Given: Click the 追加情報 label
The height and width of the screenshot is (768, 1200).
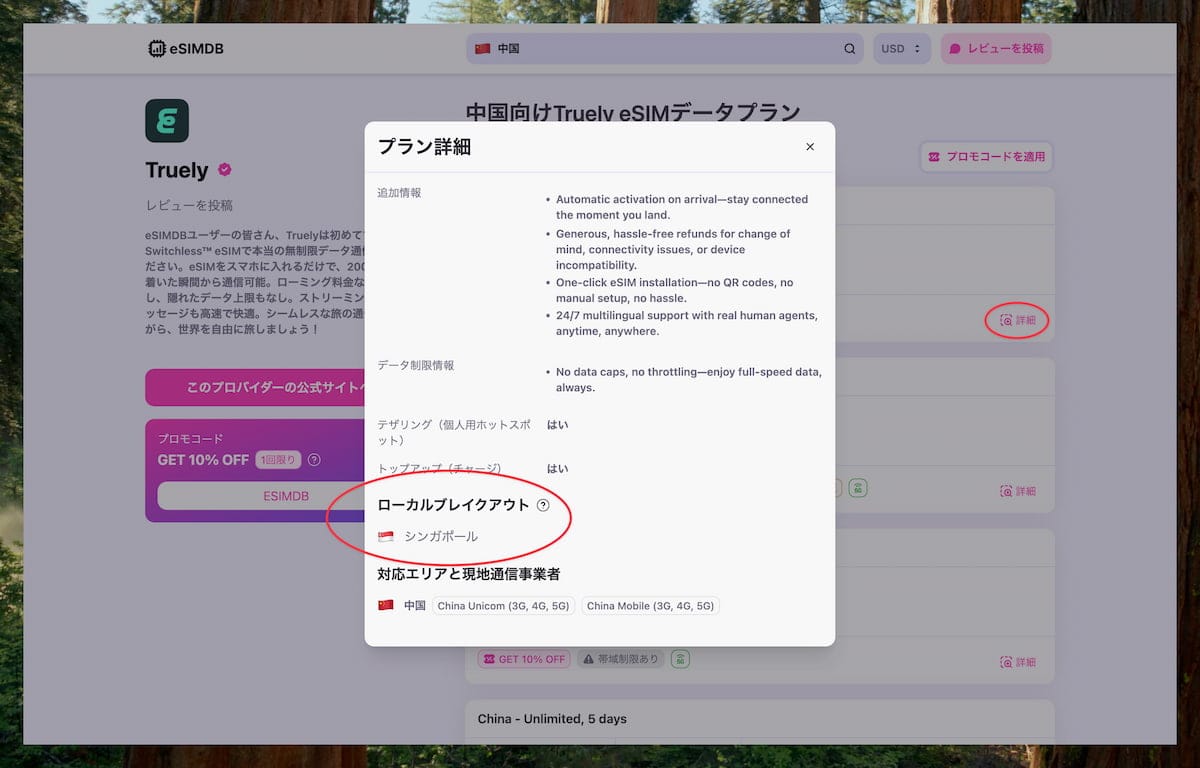Looking at the screenshot, I should (x=399, y=193).
